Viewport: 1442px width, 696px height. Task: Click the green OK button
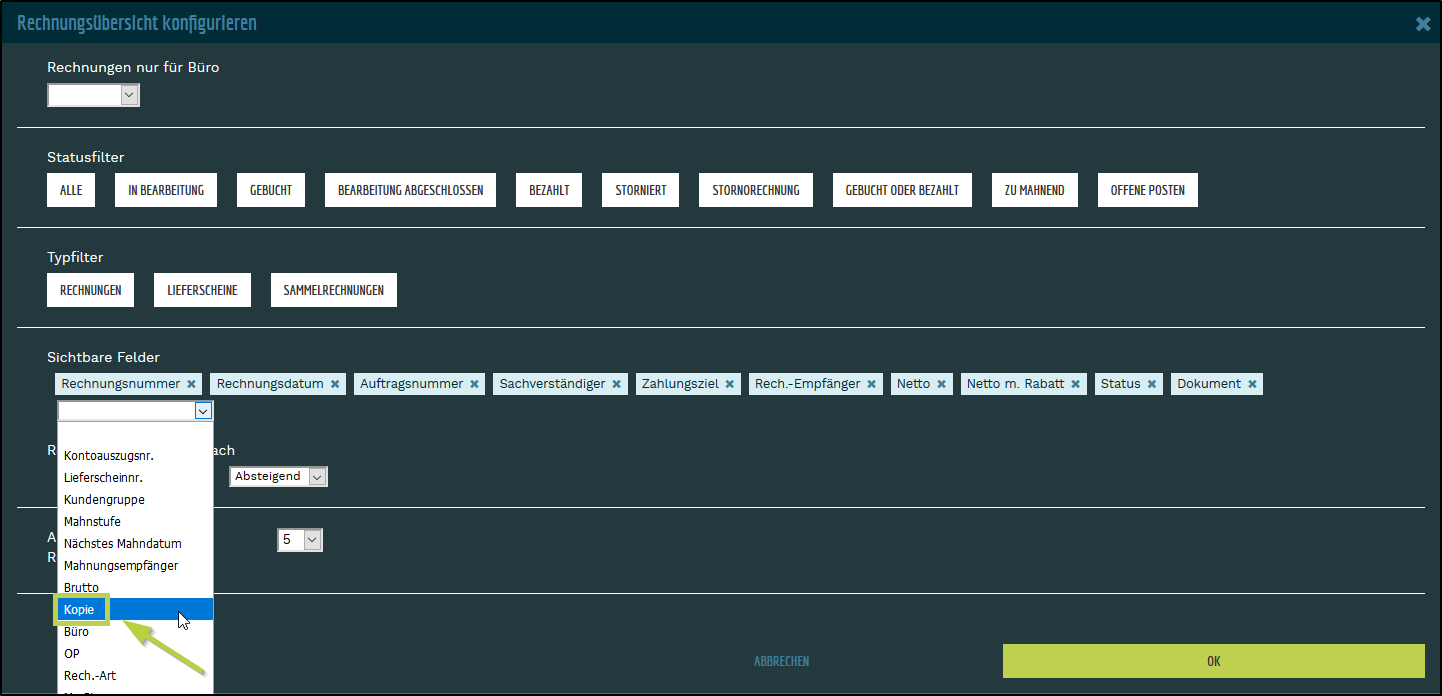pyautogui.click(x=1213, y=661)
